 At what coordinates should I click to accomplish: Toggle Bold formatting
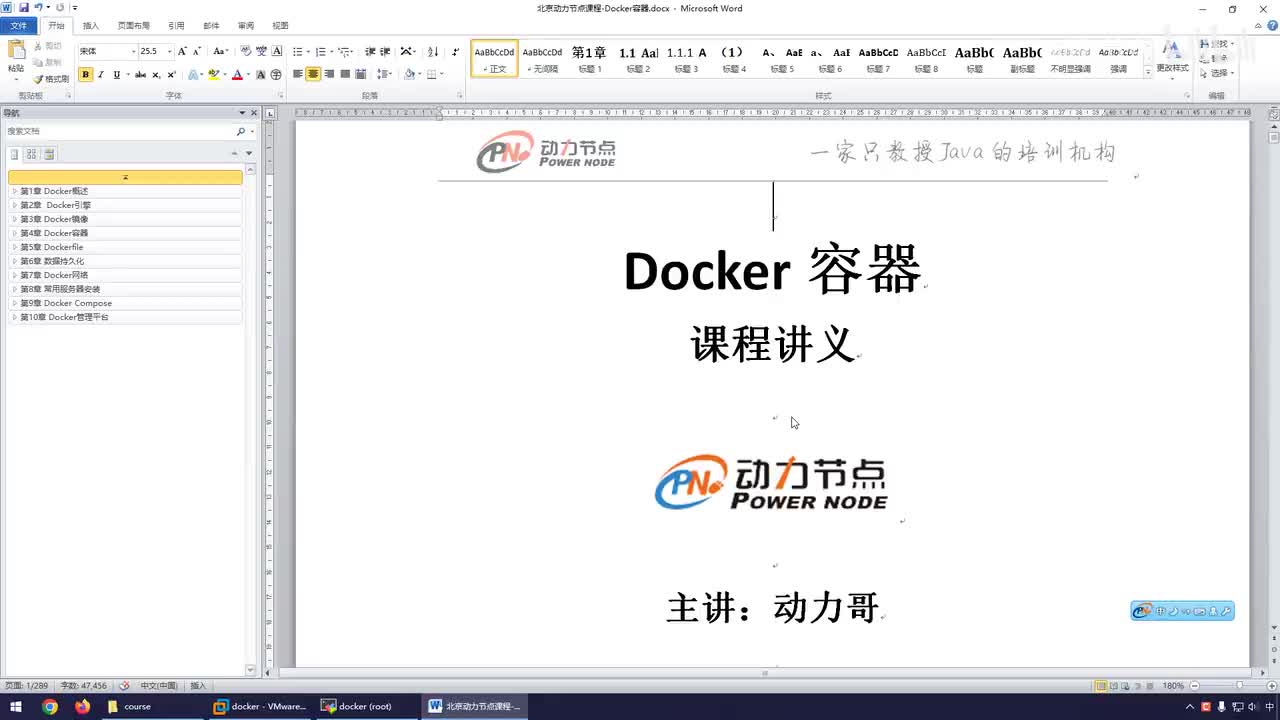(86, 75)
